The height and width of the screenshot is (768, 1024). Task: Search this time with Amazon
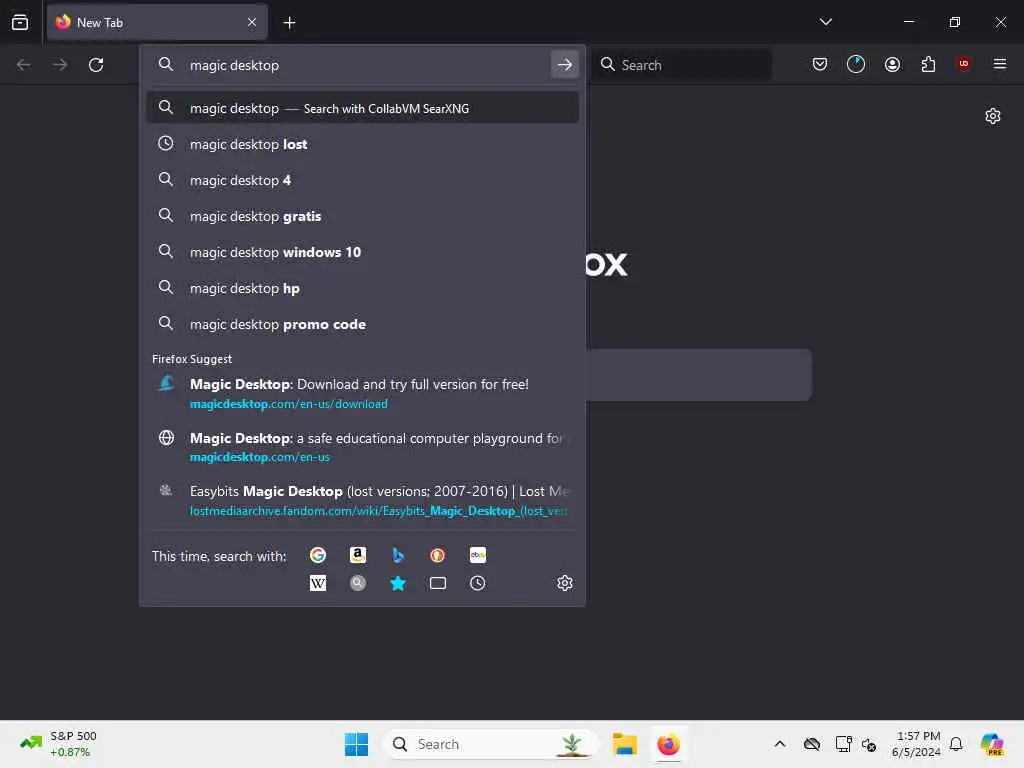(358, 555)
